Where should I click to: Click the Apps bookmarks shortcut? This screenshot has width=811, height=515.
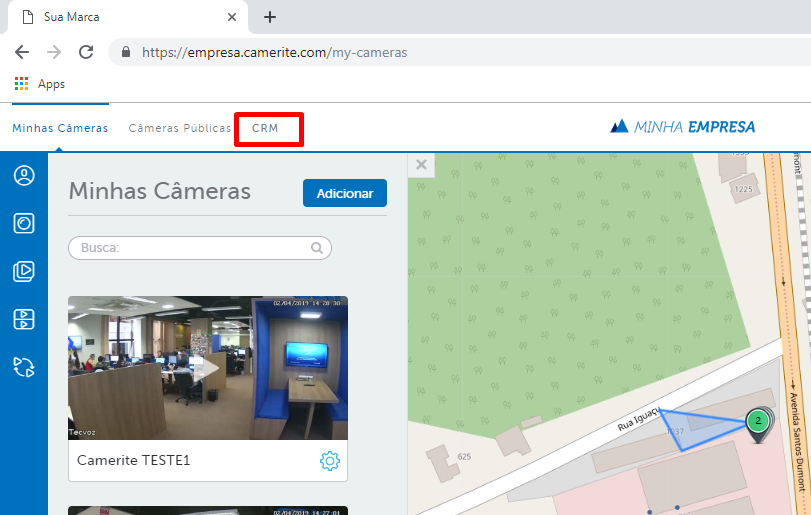tap(40, 84)
